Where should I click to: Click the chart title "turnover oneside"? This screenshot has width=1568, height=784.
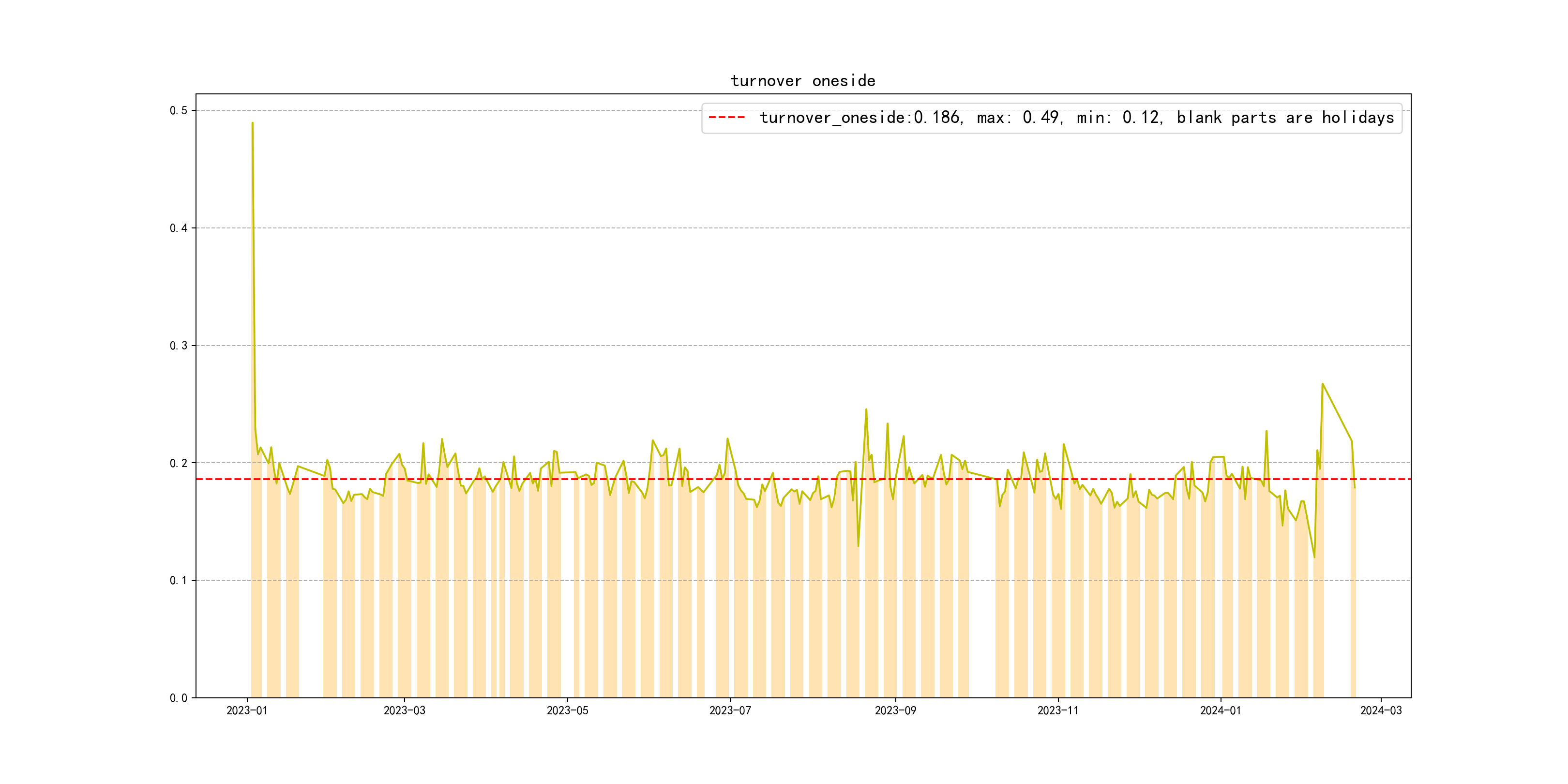(x=802, y=81)
